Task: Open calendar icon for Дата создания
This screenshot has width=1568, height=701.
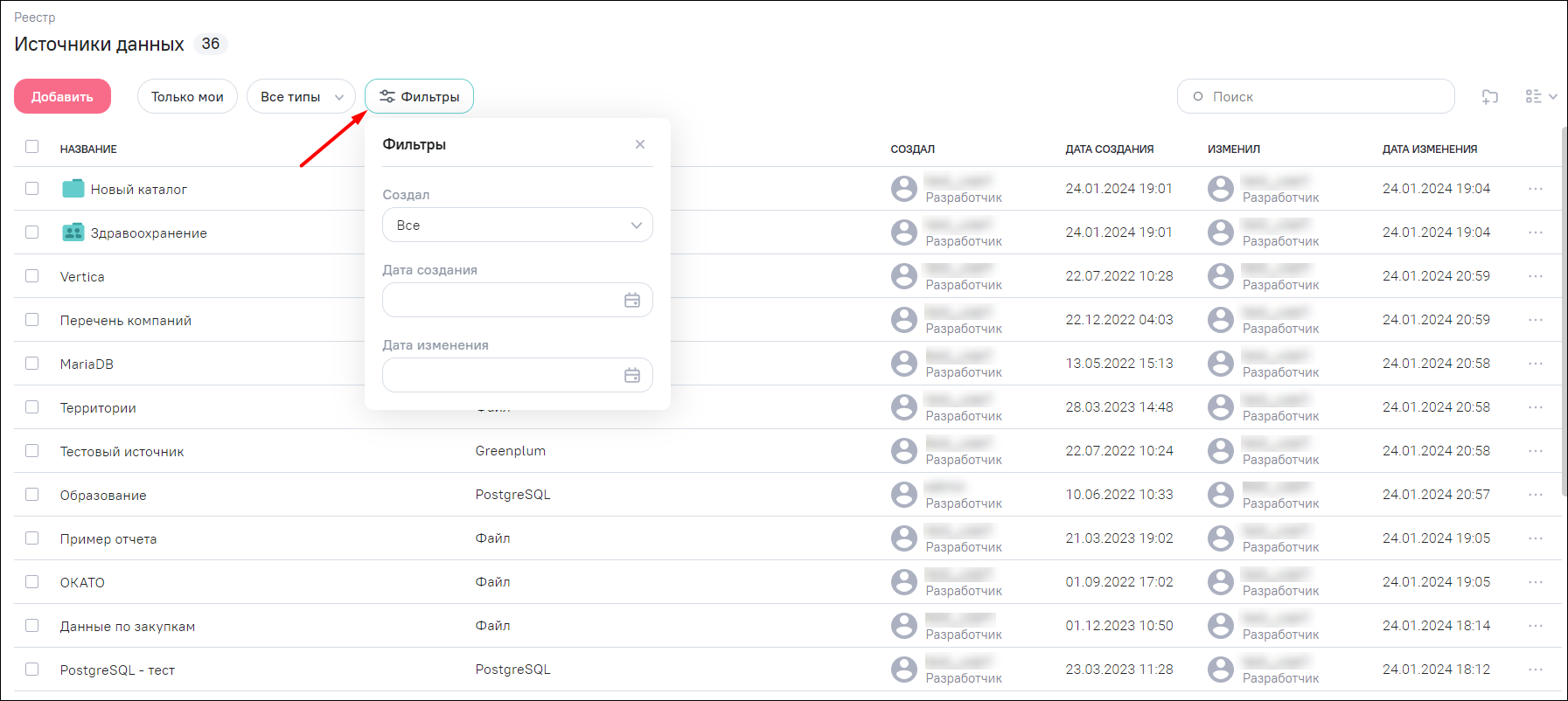Action: [x=632, y=300]
